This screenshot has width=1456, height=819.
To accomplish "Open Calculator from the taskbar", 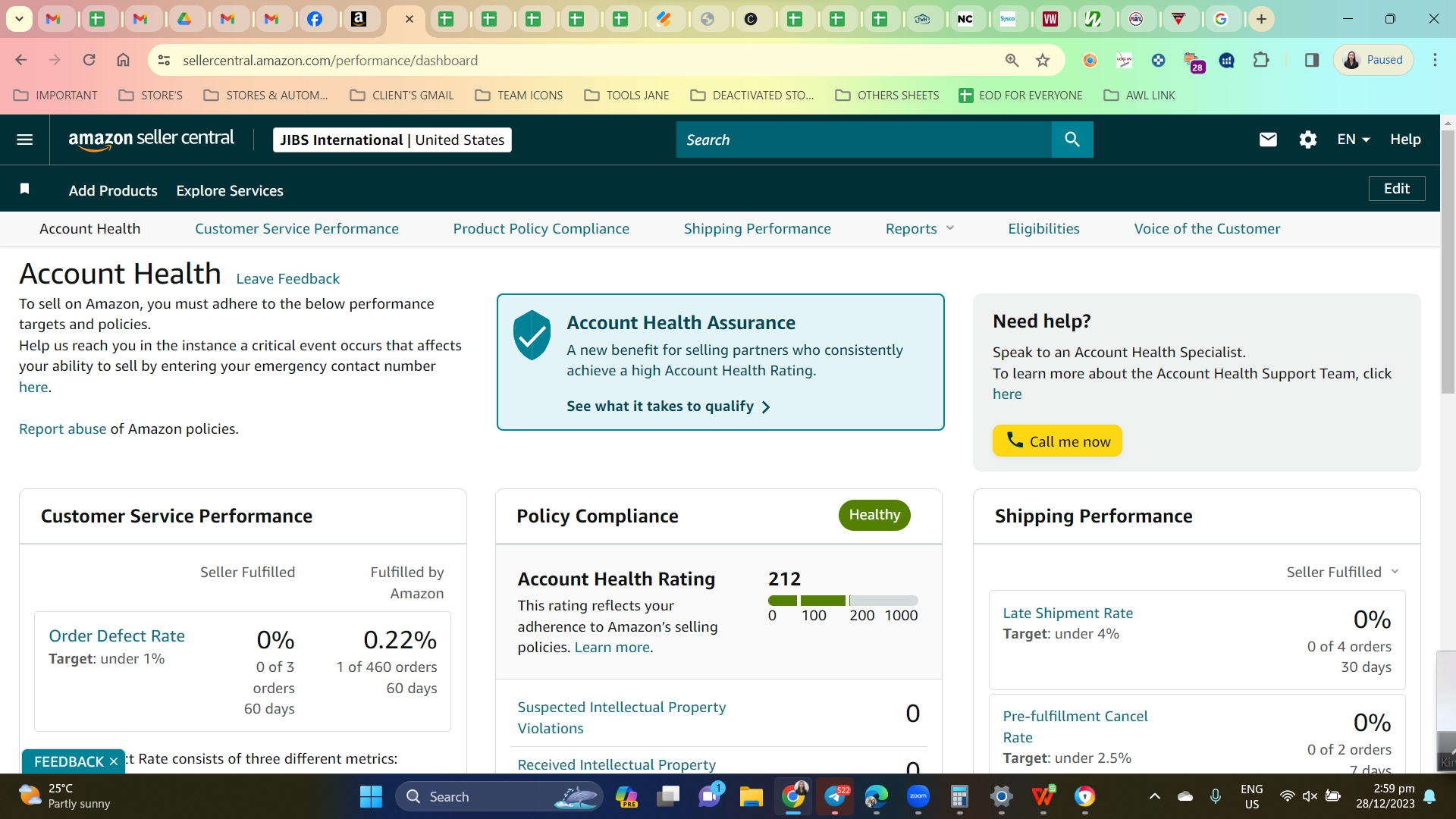I will click(x=959, y=796).
